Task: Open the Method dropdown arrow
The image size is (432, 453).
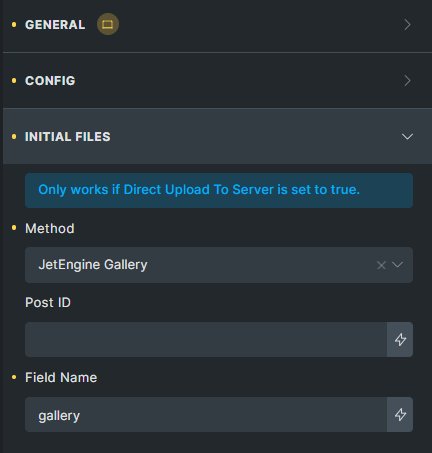Action: 398,265
